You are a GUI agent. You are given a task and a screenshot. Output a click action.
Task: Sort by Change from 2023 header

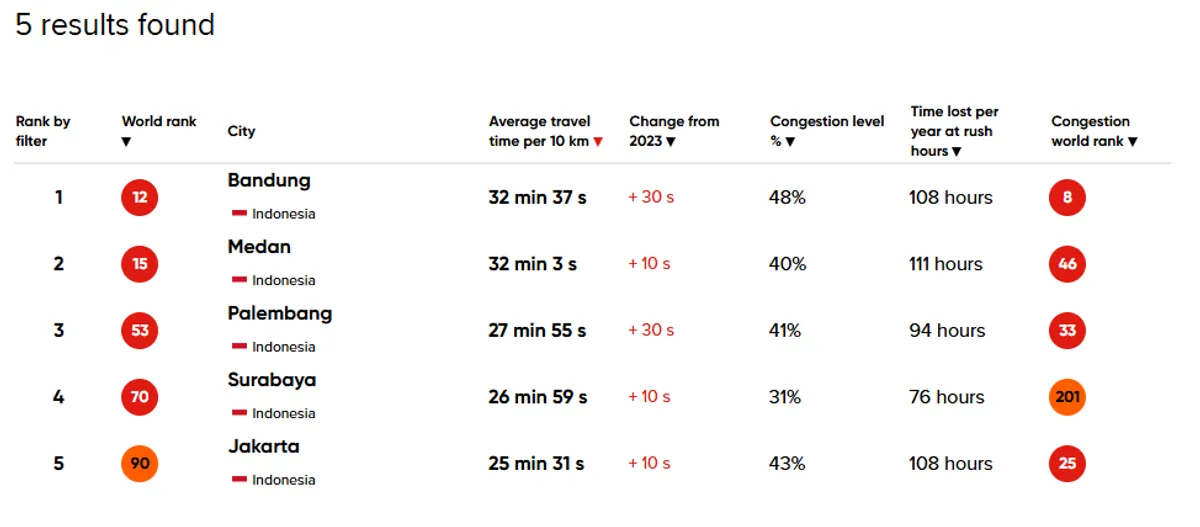(674, 131)
